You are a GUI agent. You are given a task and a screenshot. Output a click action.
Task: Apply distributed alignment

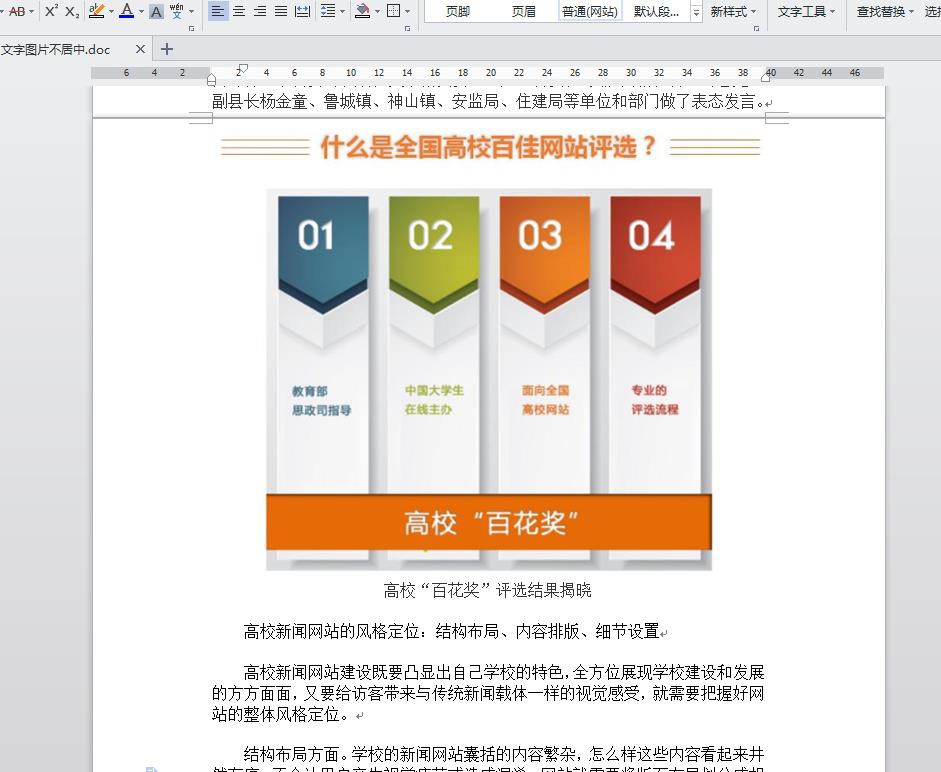coord(302,11)
